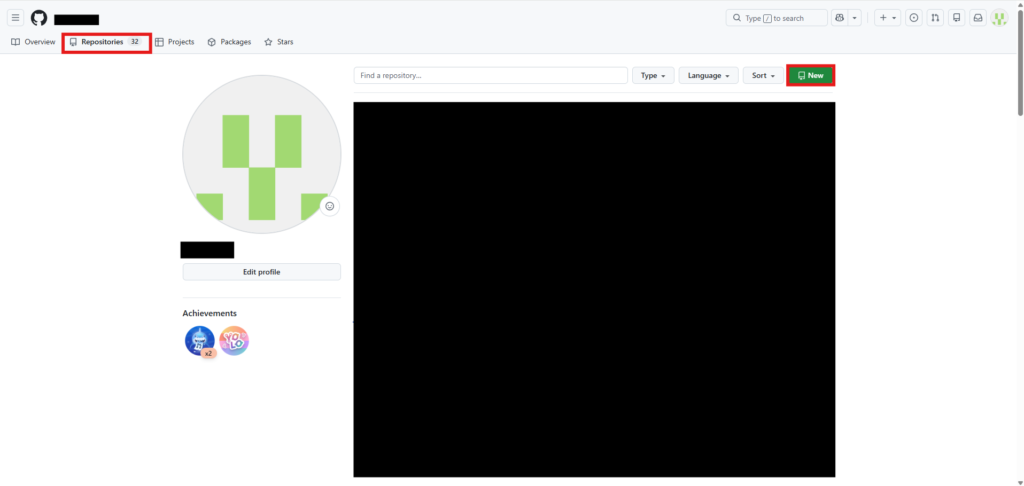The width and height of the screenshot is (1024, 486).
Task: Go to GitHub home via Octocat logo
Action: coord(39,18)
